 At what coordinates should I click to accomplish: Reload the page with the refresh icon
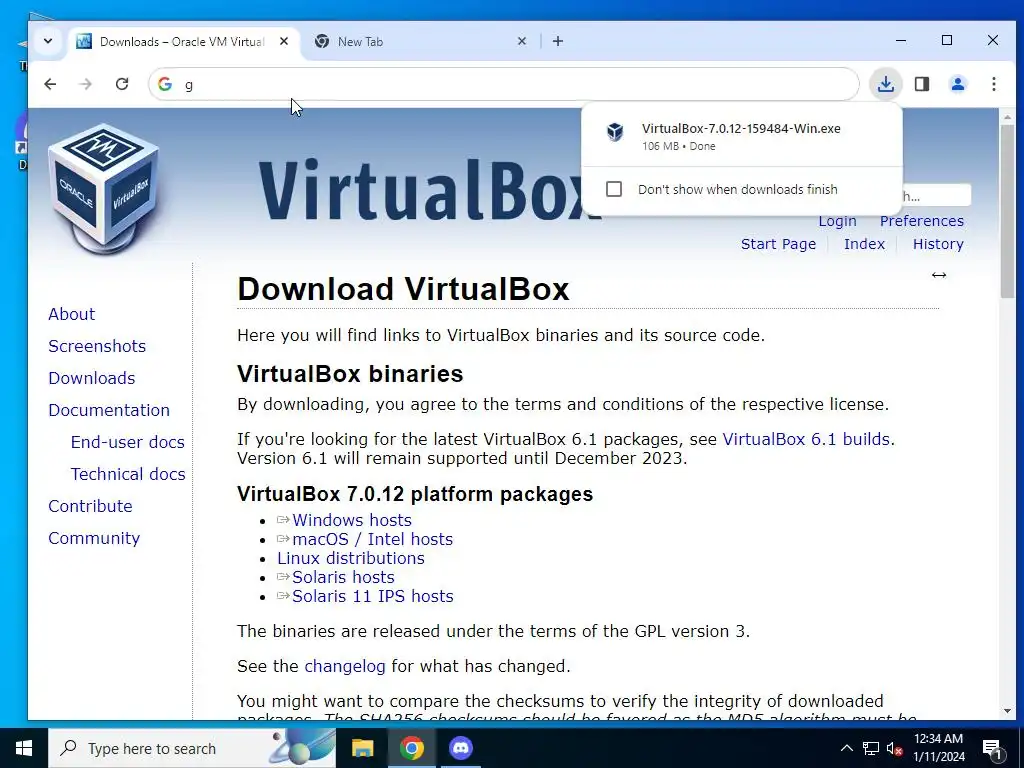tap(121, 84)
